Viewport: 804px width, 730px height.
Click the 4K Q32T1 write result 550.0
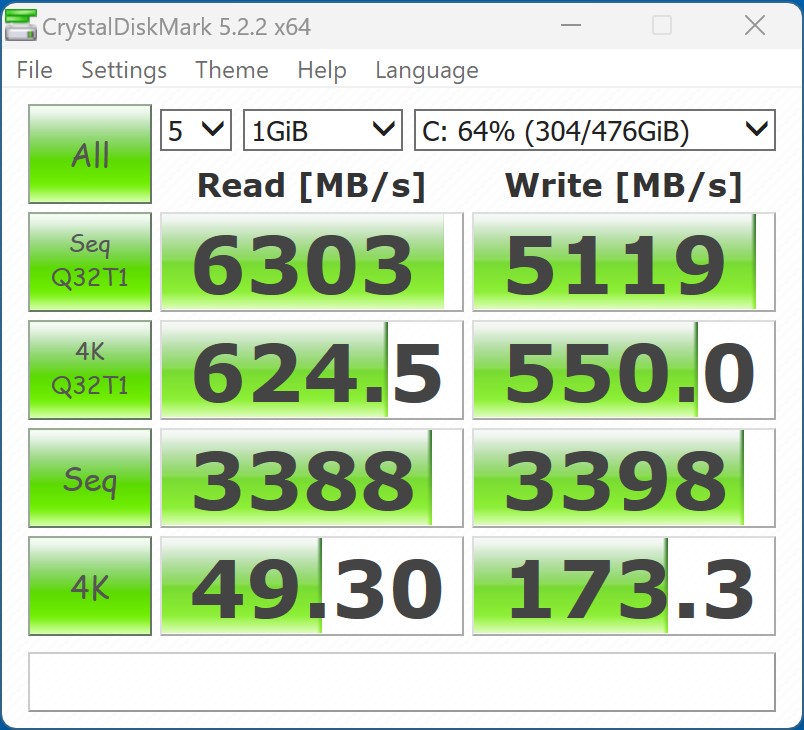click(624, 370)
